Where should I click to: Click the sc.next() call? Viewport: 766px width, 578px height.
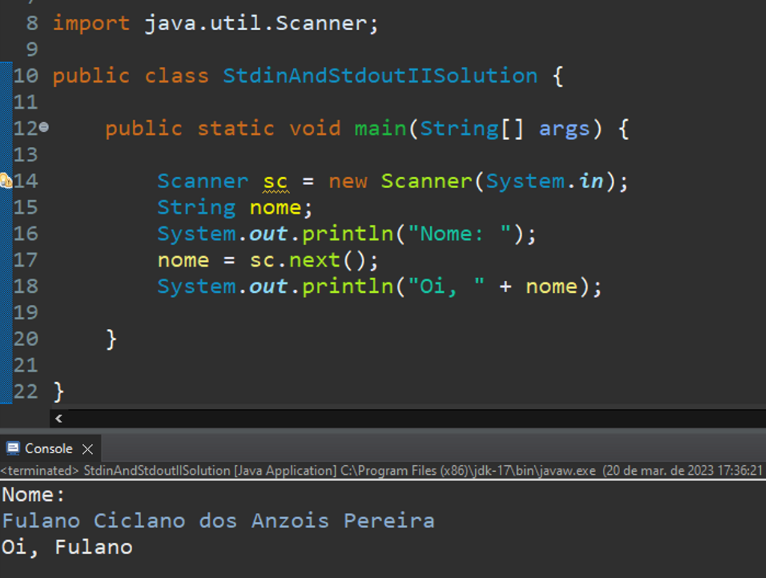coord(314,260)
